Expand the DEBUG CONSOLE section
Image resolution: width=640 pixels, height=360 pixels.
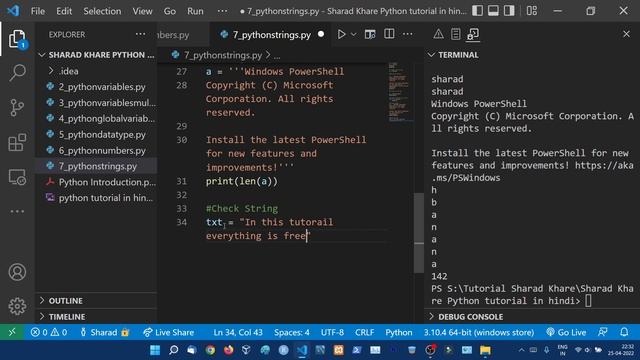tap(532, 317)
